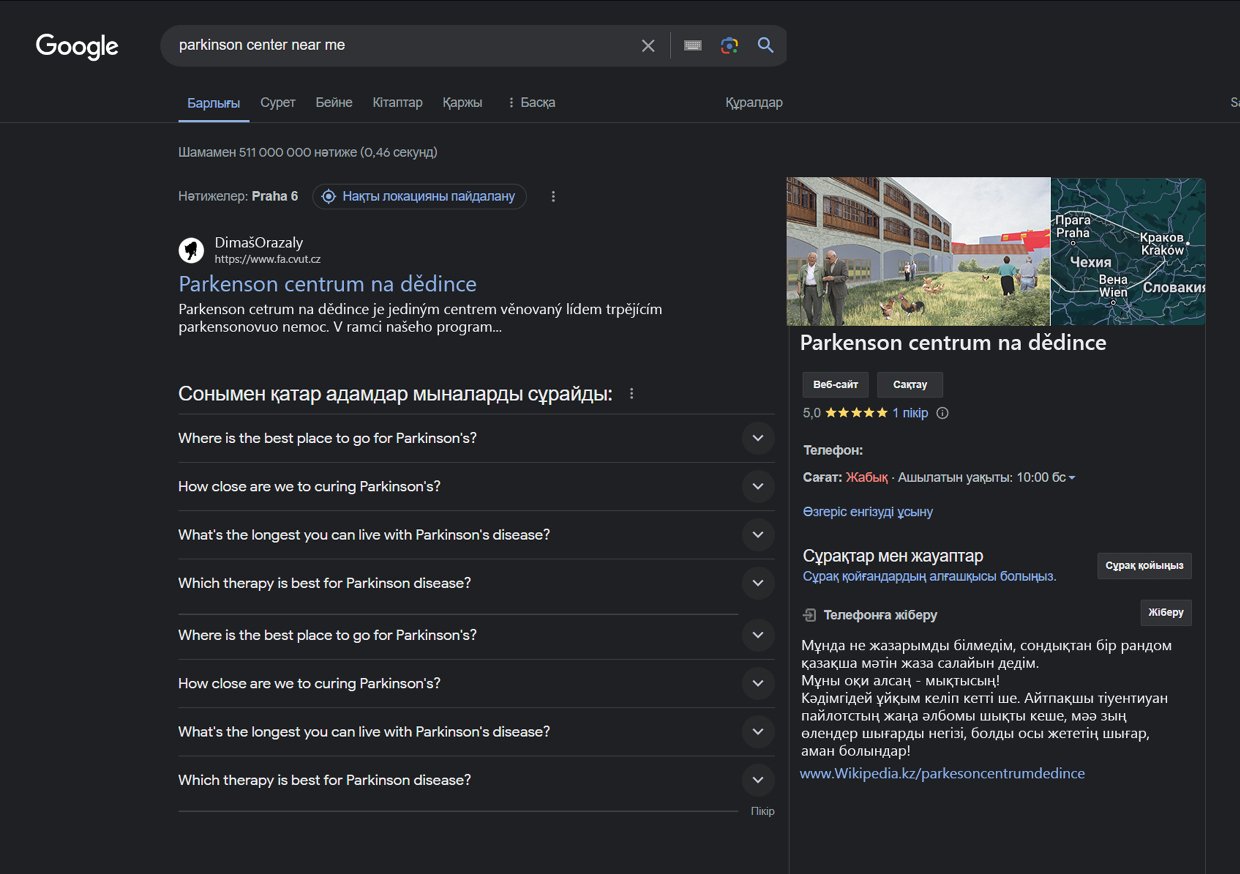1240x874 pixels.
Task: Click the info icon next to 1 пікір
Action: pyautogui.click(x=942, y=413)
